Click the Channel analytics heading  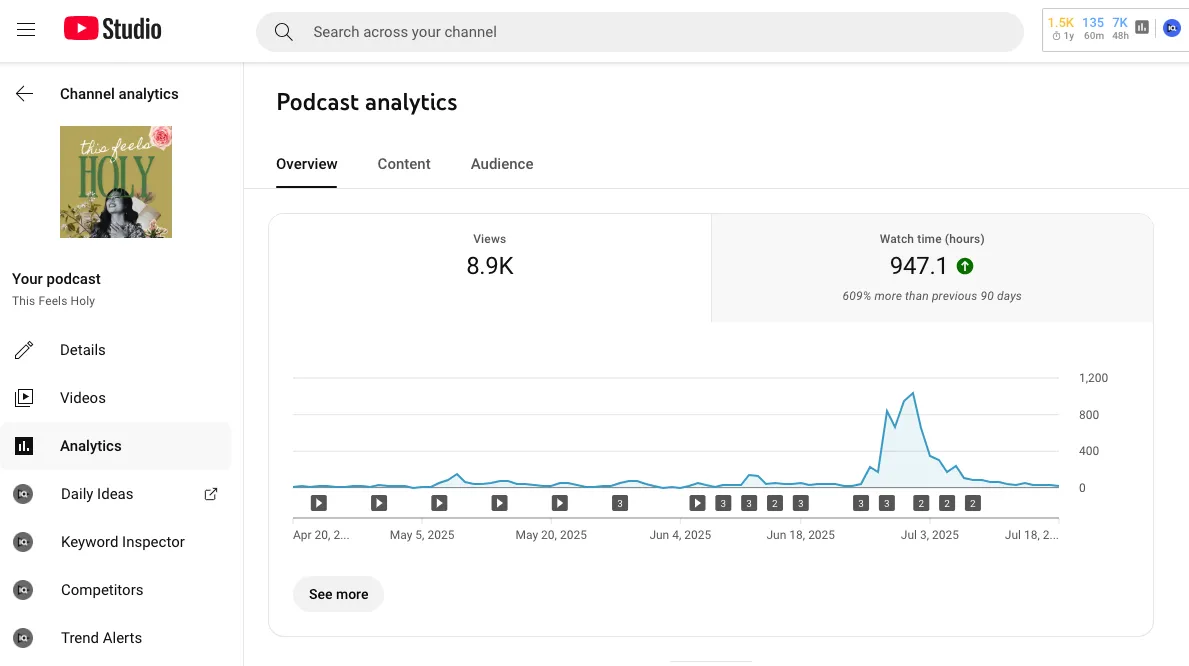119,94
